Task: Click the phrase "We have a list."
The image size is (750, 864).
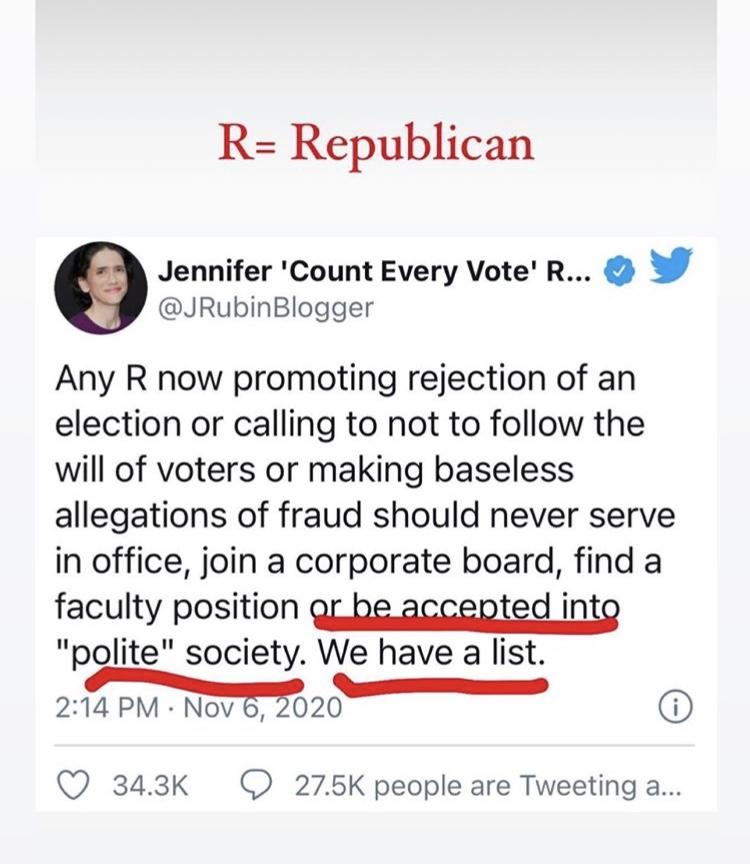Action: [433, 653]
